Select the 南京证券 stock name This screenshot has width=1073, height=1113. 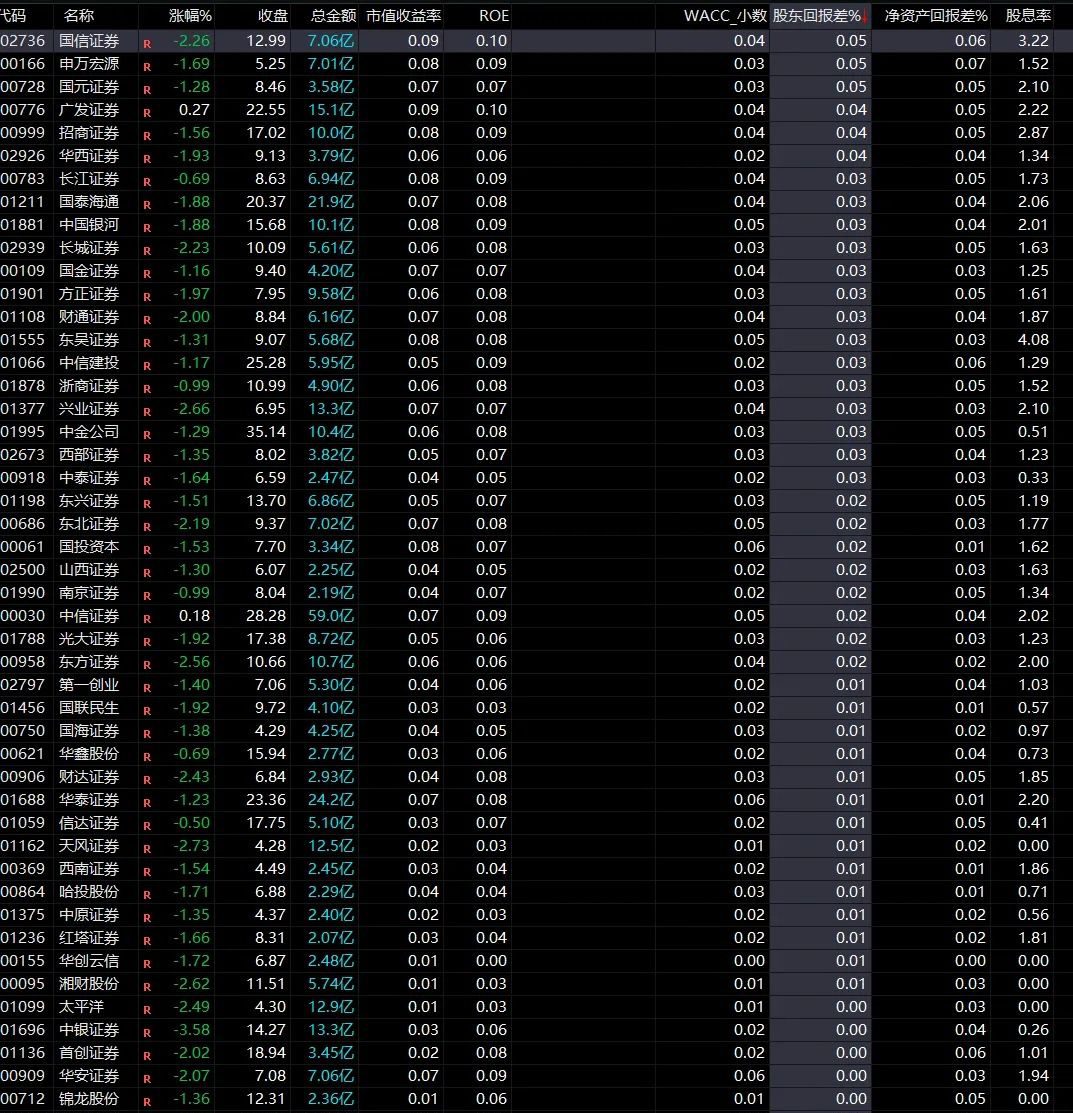[89, 593]
